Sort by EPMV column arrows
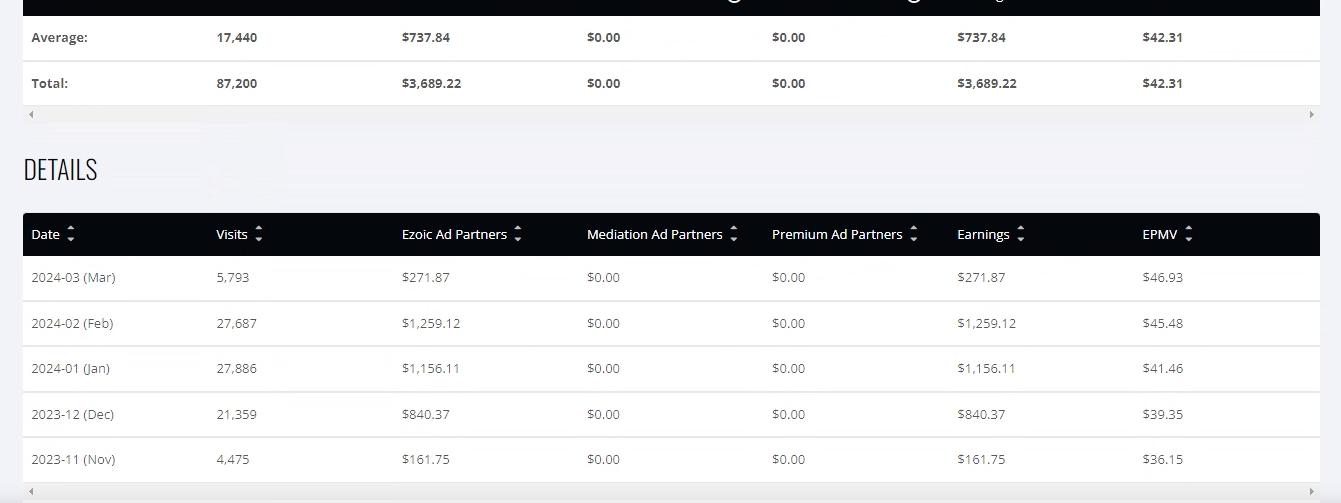Screen dimensions: 1341x503 click(x=1188, y=234)
